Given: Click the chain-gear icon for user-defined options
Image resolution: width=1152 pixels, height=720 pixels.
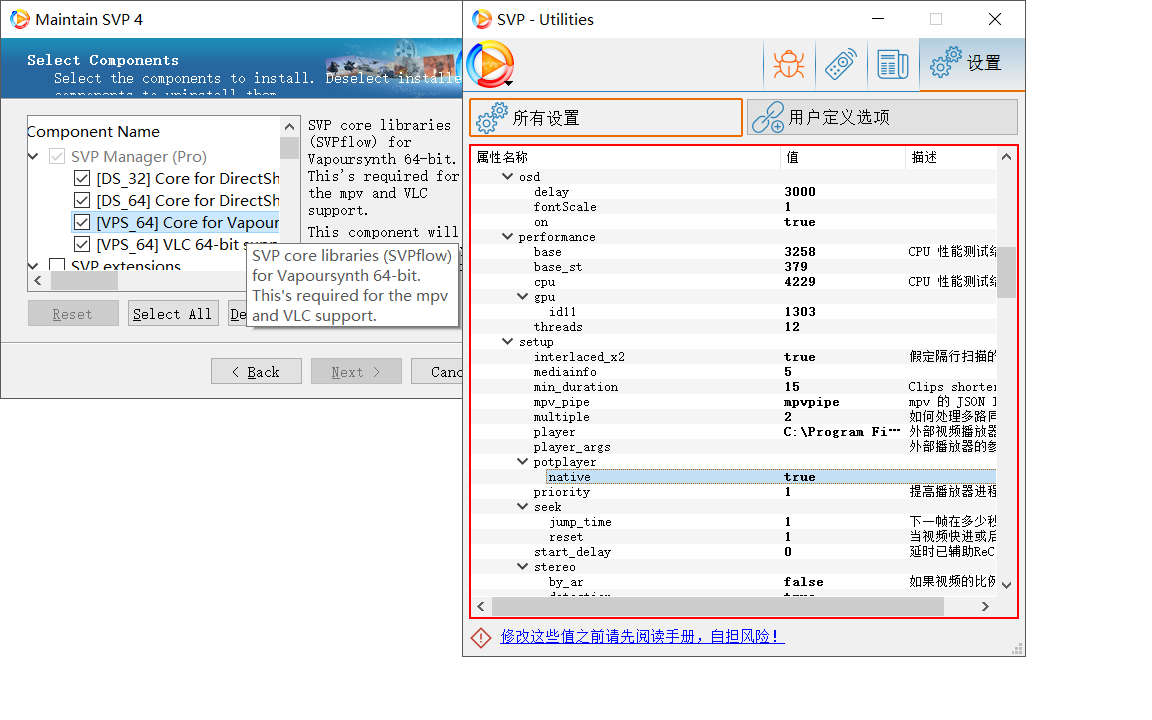Looking at the screenshot, I should point(768,117).
